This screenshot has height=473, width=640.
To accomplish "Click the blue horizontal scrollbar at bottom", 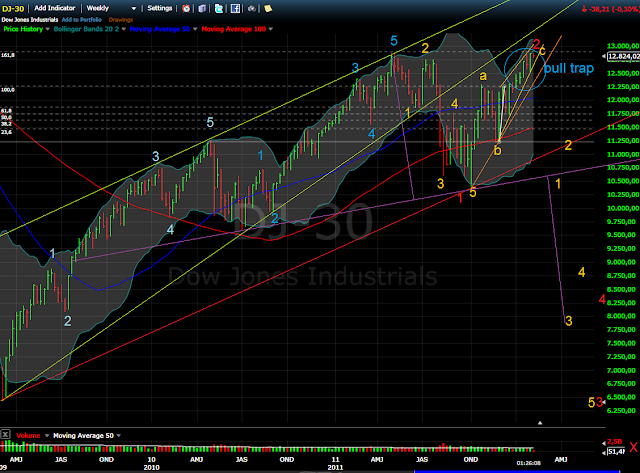I will pyautogui.click(x=517, y=471).
